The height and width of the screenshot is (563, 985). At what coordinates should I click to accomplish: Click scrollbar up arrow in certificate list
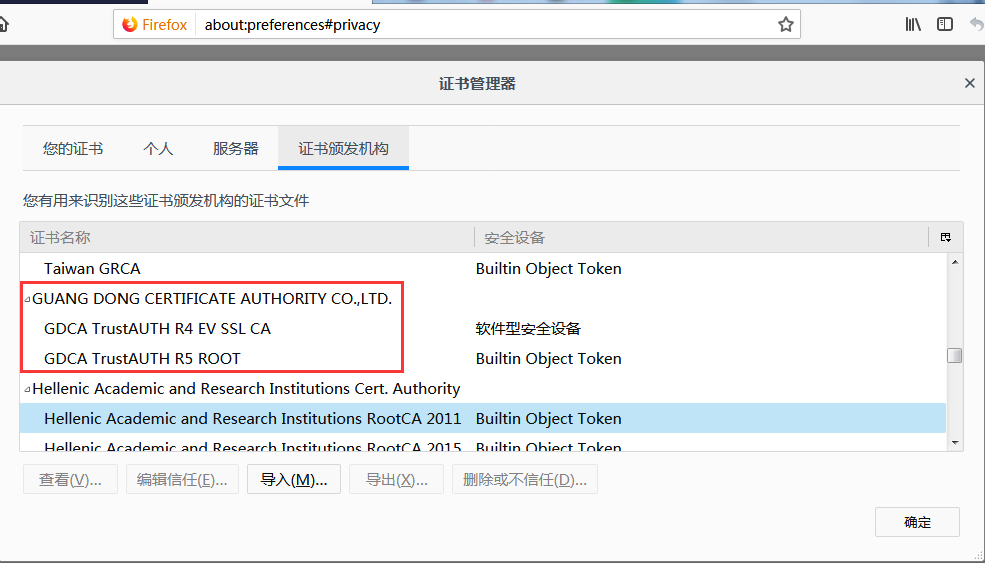pos(955,261)
